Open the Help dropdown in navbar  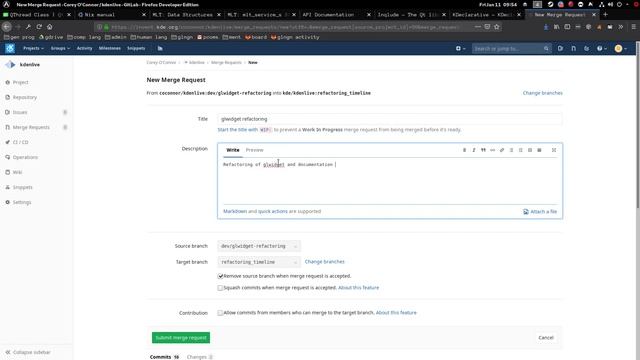[601, 48]
